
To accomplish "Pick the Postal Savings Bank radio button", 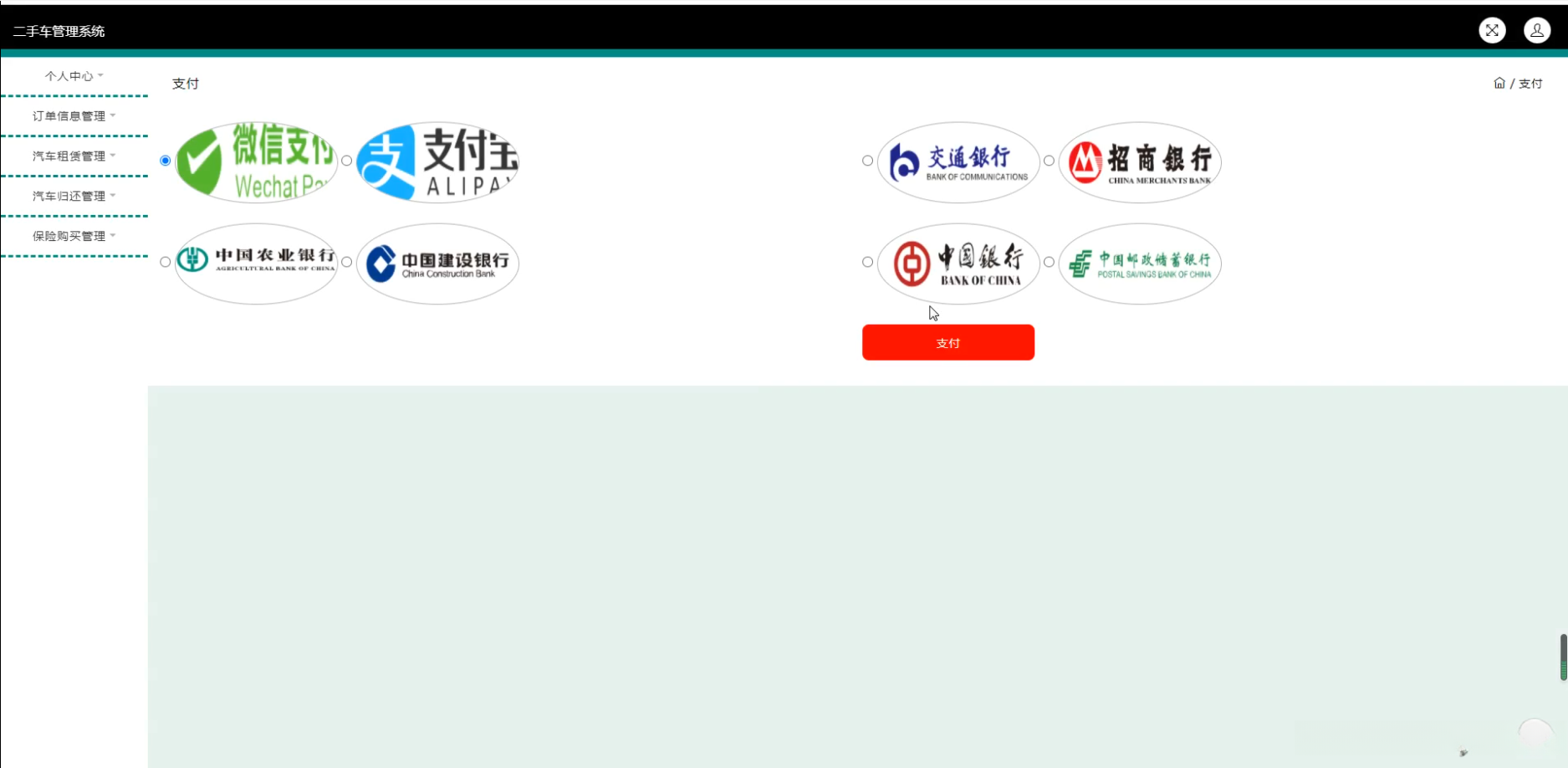I will tap(1050, 262).
